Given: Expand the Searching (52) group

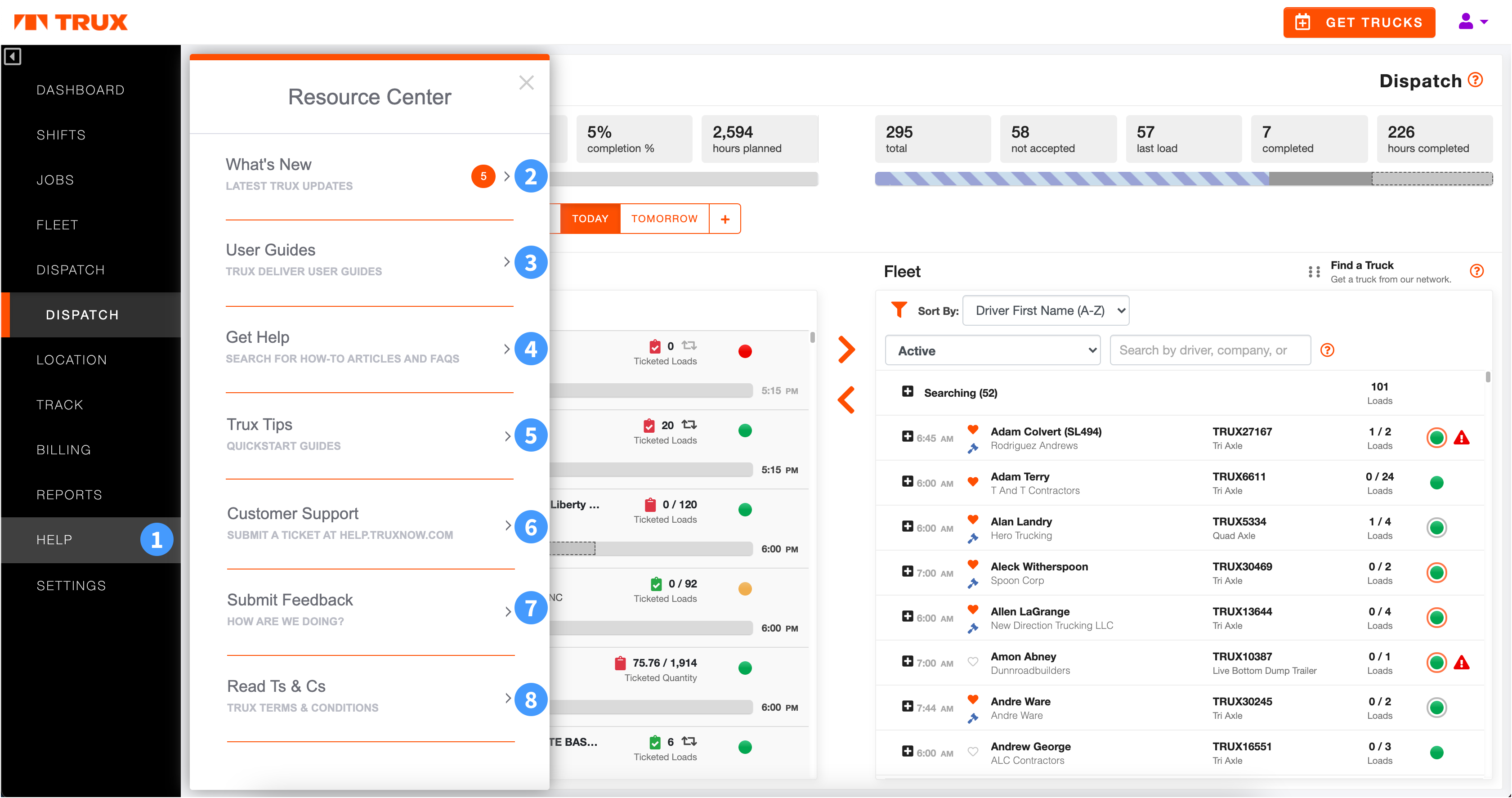Looking at the screenshot, I should click(x=907, y=391).
